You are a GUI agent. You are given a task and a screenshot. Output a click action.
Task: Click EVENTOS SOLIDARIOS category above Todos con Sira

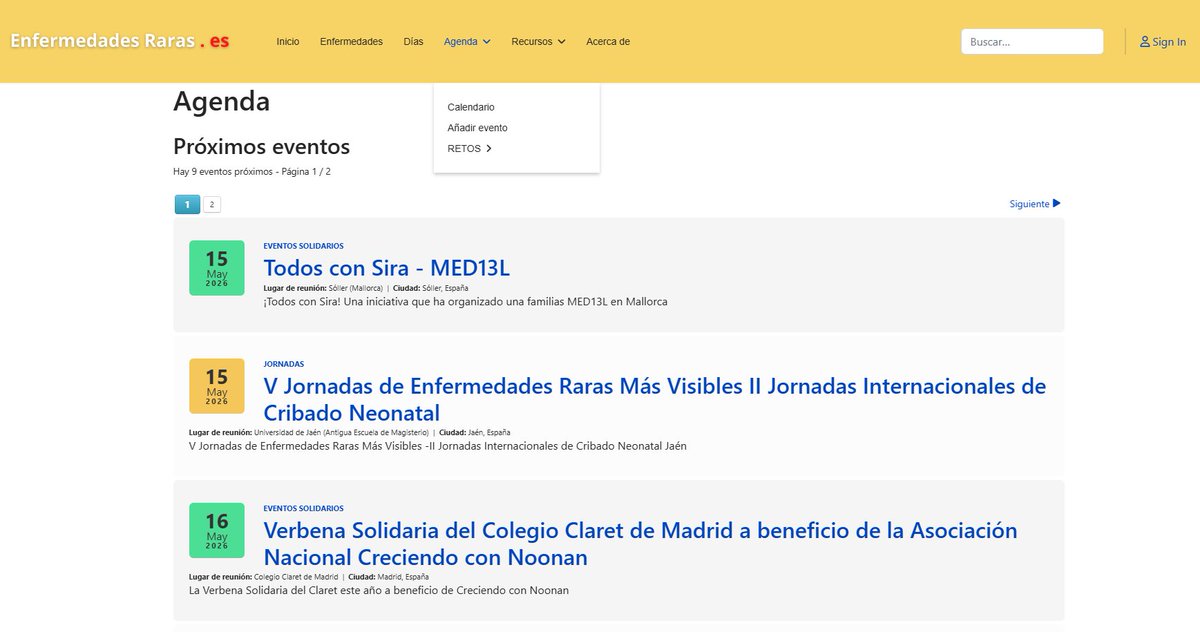click(x=303, y=246)
